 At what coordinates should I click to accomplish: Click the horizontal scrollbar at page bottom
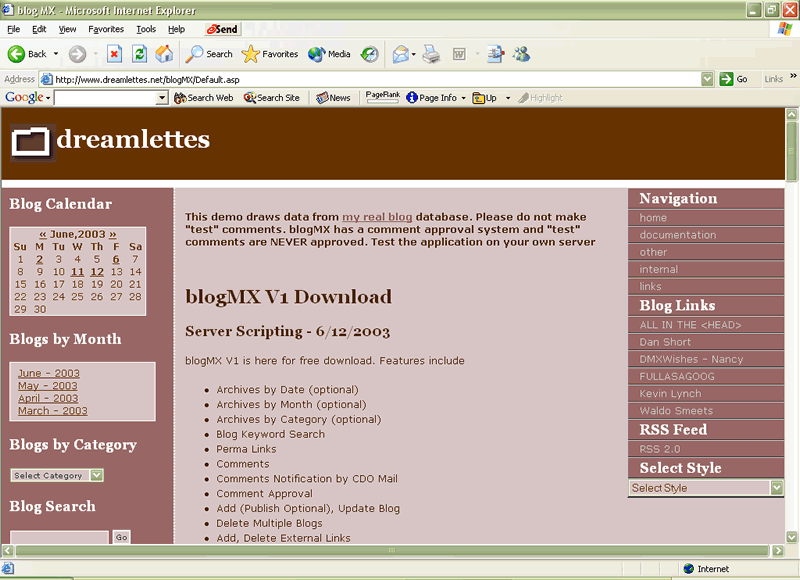(x=390, y=551)
